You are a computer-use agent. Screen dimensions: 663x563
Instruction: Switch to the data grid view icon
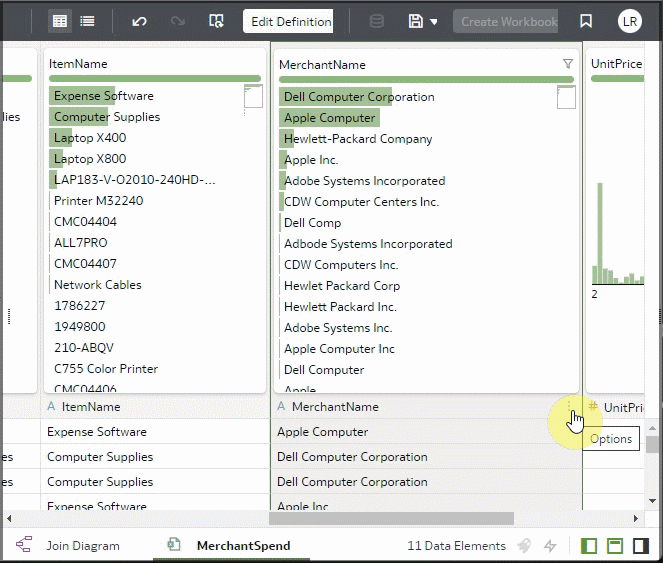point(60,21)
